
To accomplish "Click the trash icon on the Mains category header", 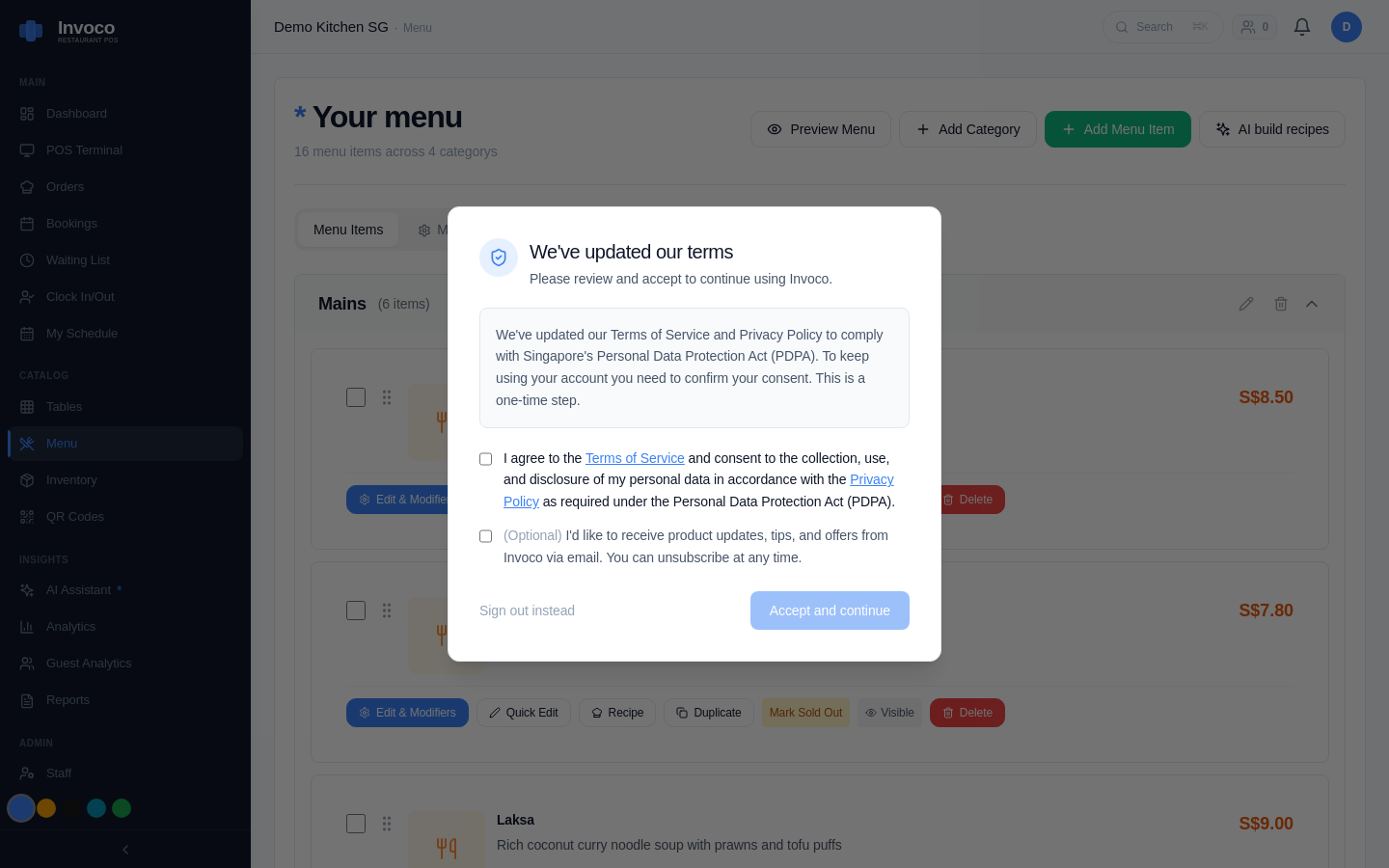I will click(x=1281, y=304).
